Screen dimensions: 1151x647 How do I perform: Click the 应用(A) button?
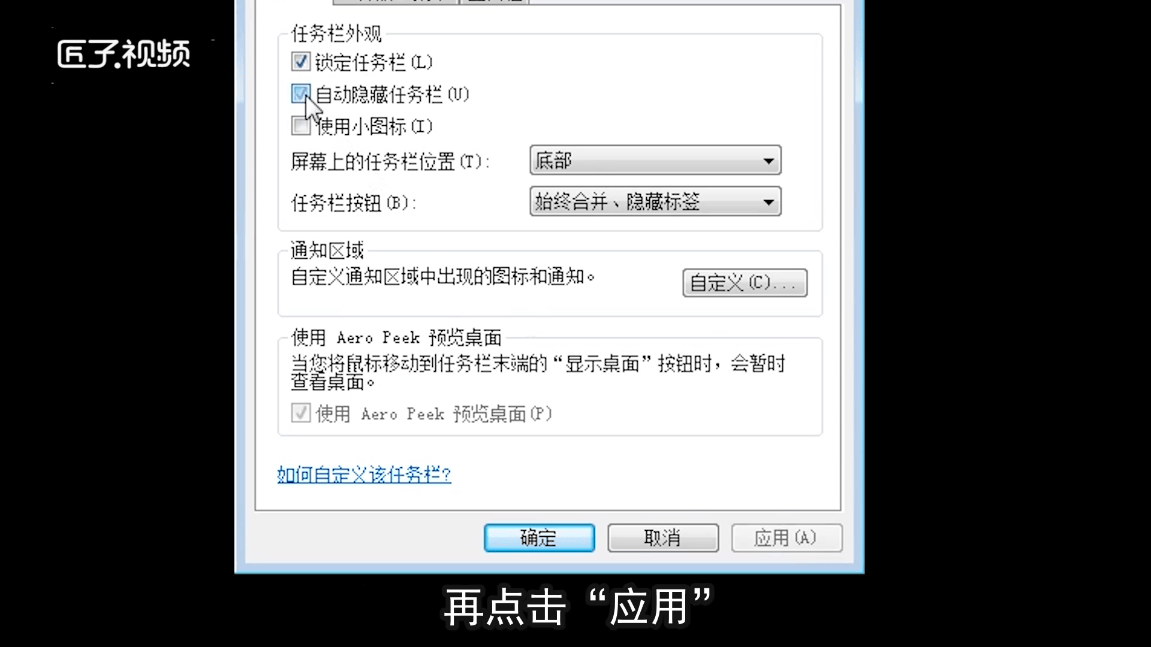(x=786, y=538)
